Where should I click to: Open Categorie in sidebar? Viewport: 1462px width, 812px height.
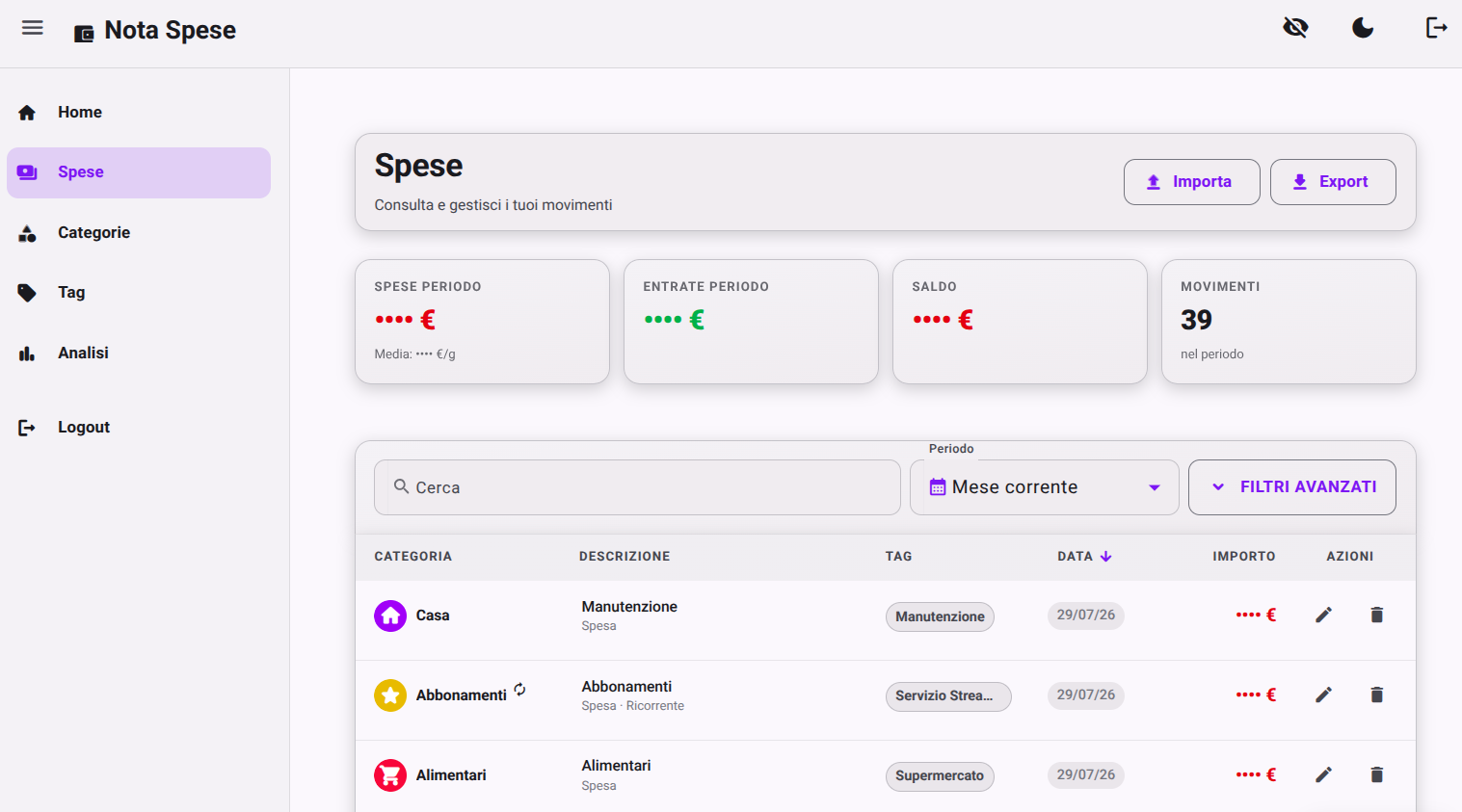[139, 233]
